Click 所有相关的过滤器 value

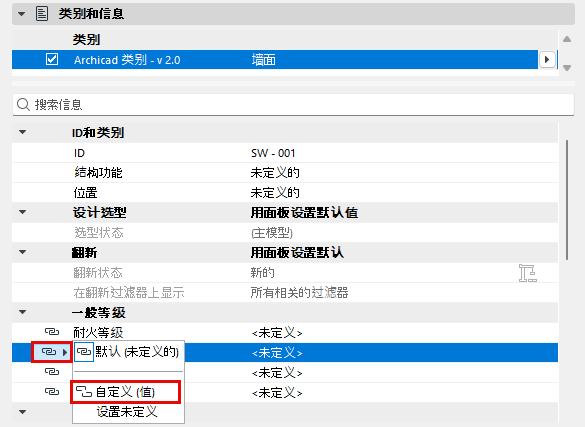coord(299,293)
